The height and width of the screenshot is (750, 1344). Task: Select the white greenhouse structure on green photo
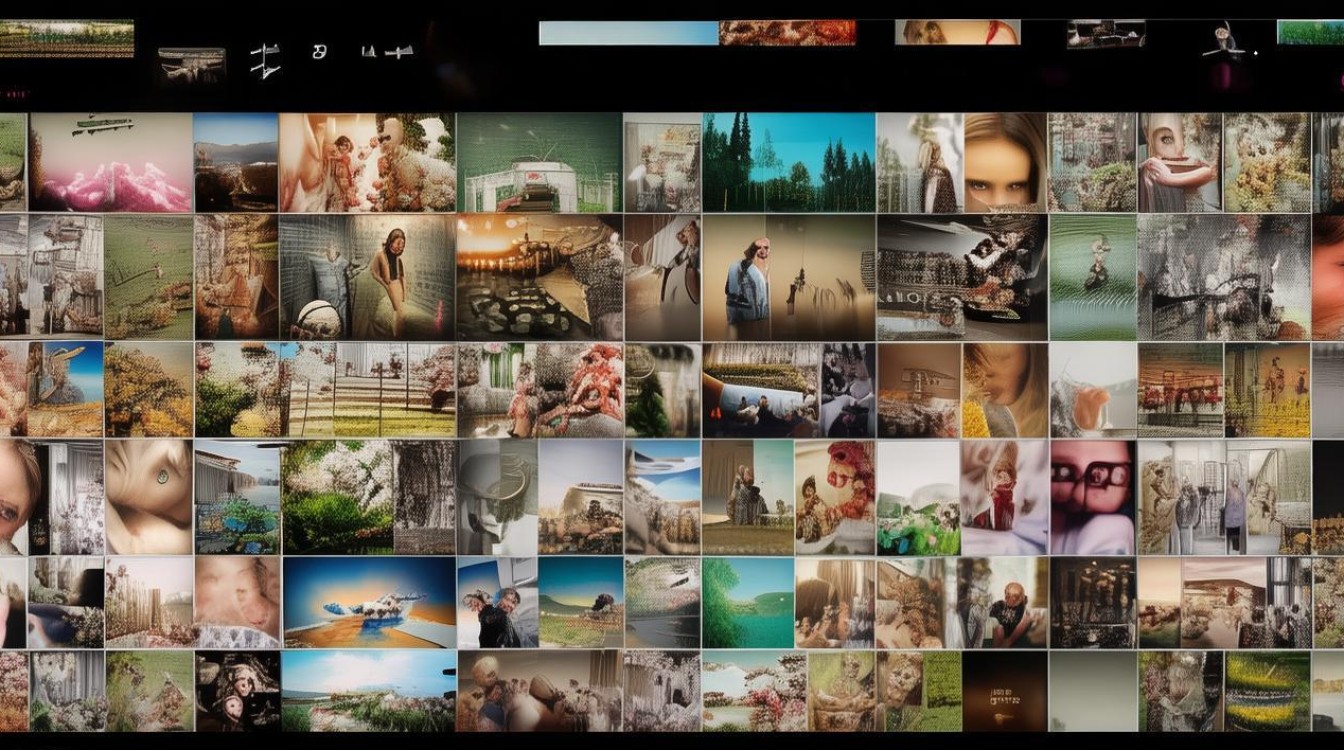point(539,162)
